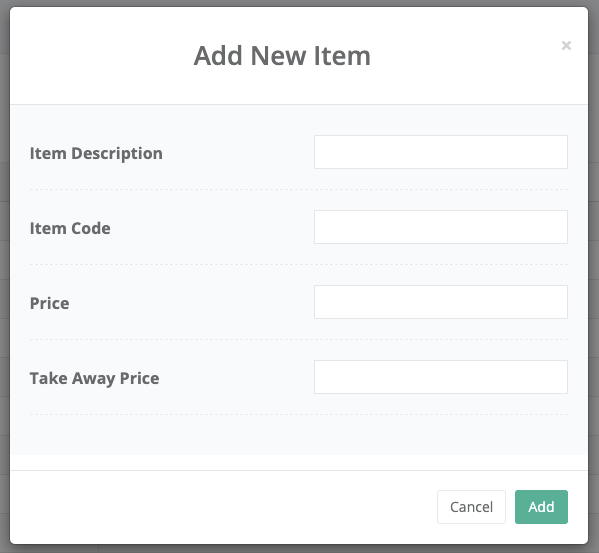Click the Take Away Price label
Viewport: 599px width, 553px height.
[95, 378]
